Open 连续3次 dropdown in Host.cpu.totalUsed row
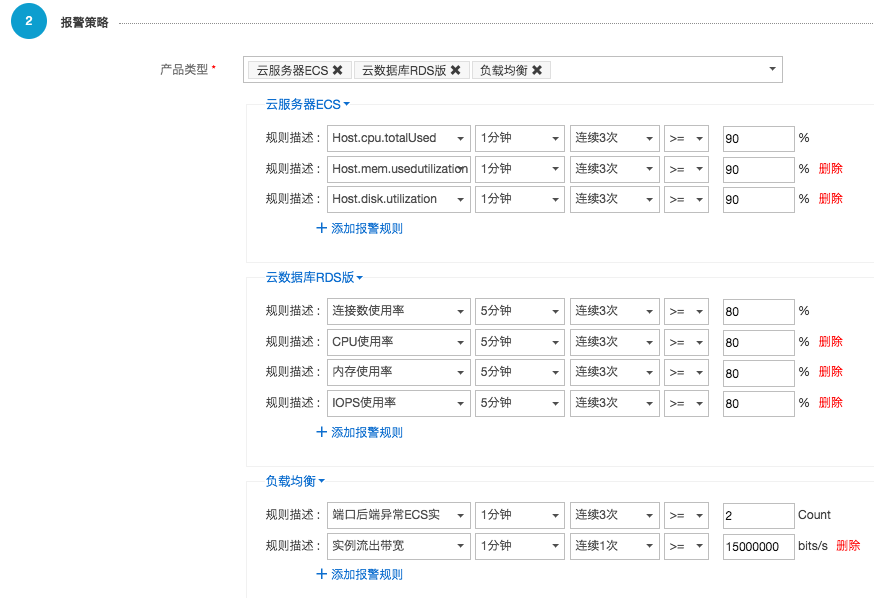The image size is (874, 598). [614, 138]
